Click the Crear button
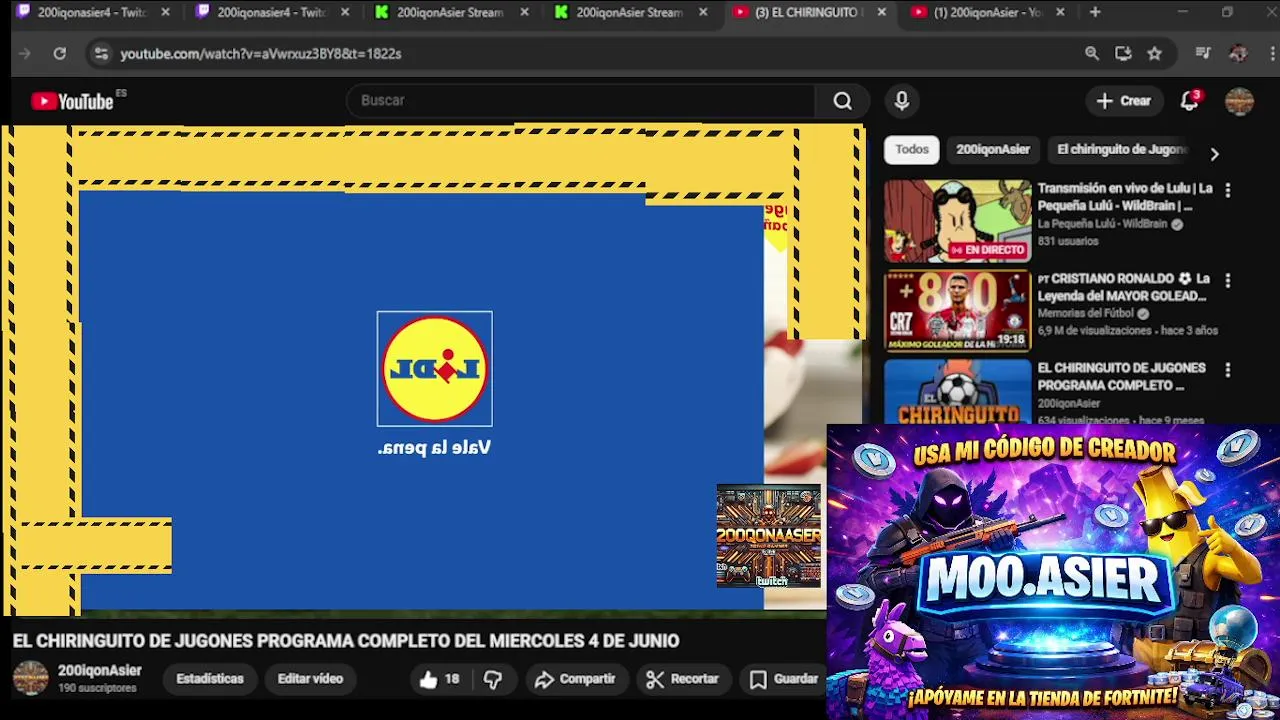1280x720 pixels. pos(1123,101)
